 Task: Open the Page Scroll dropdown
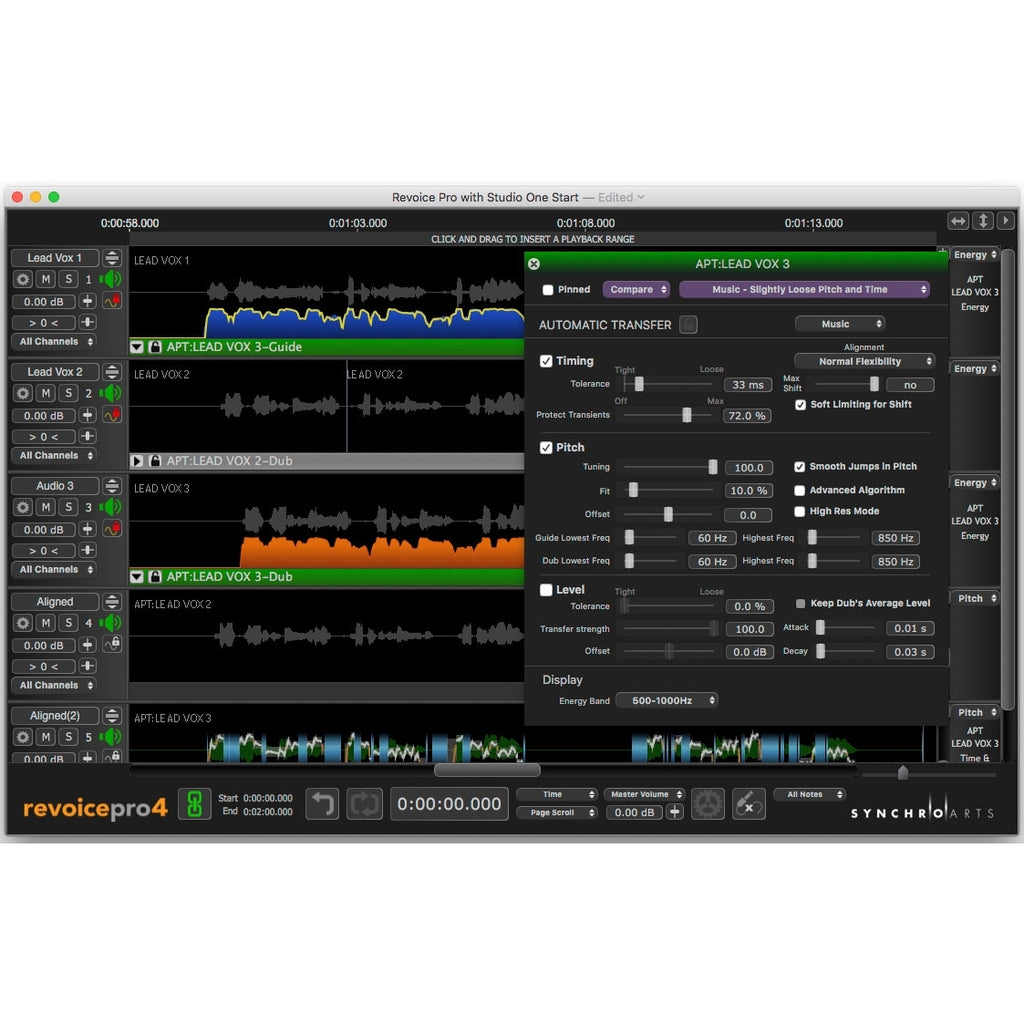point(556,812)
